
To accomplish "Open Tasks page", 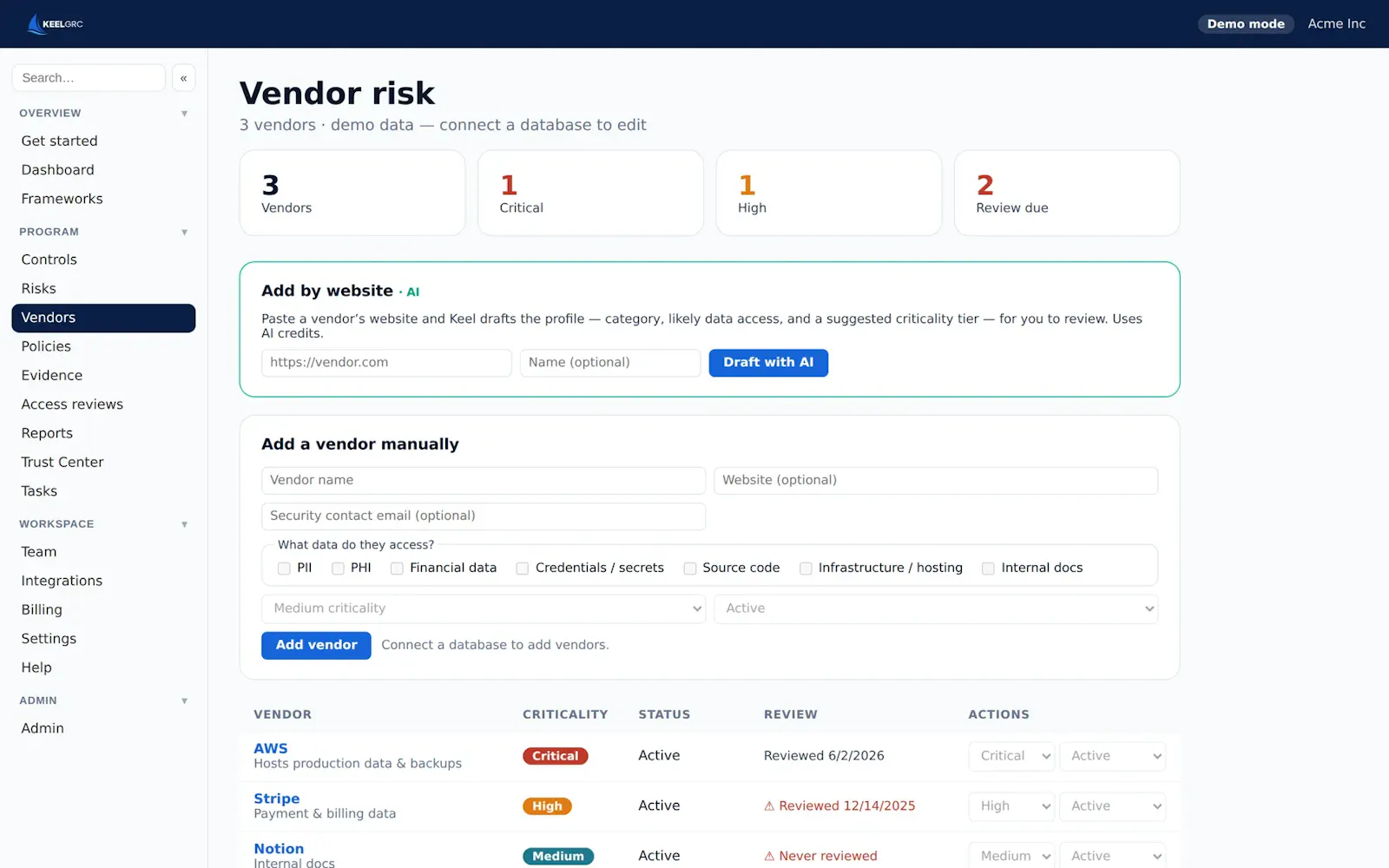I will coord(103,491).
